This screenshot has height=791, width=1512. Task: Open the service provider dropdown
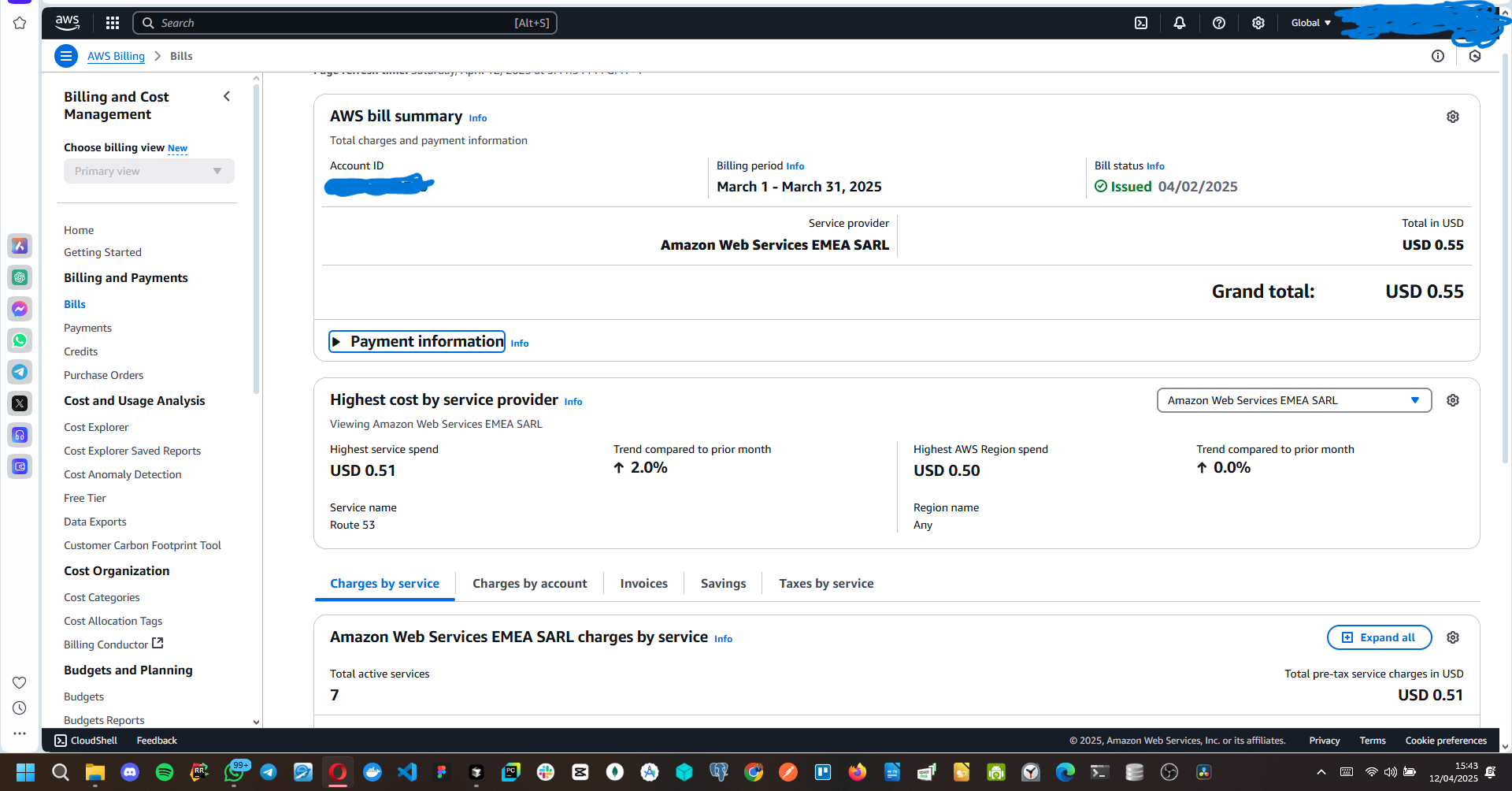[x=1293, y=400]
